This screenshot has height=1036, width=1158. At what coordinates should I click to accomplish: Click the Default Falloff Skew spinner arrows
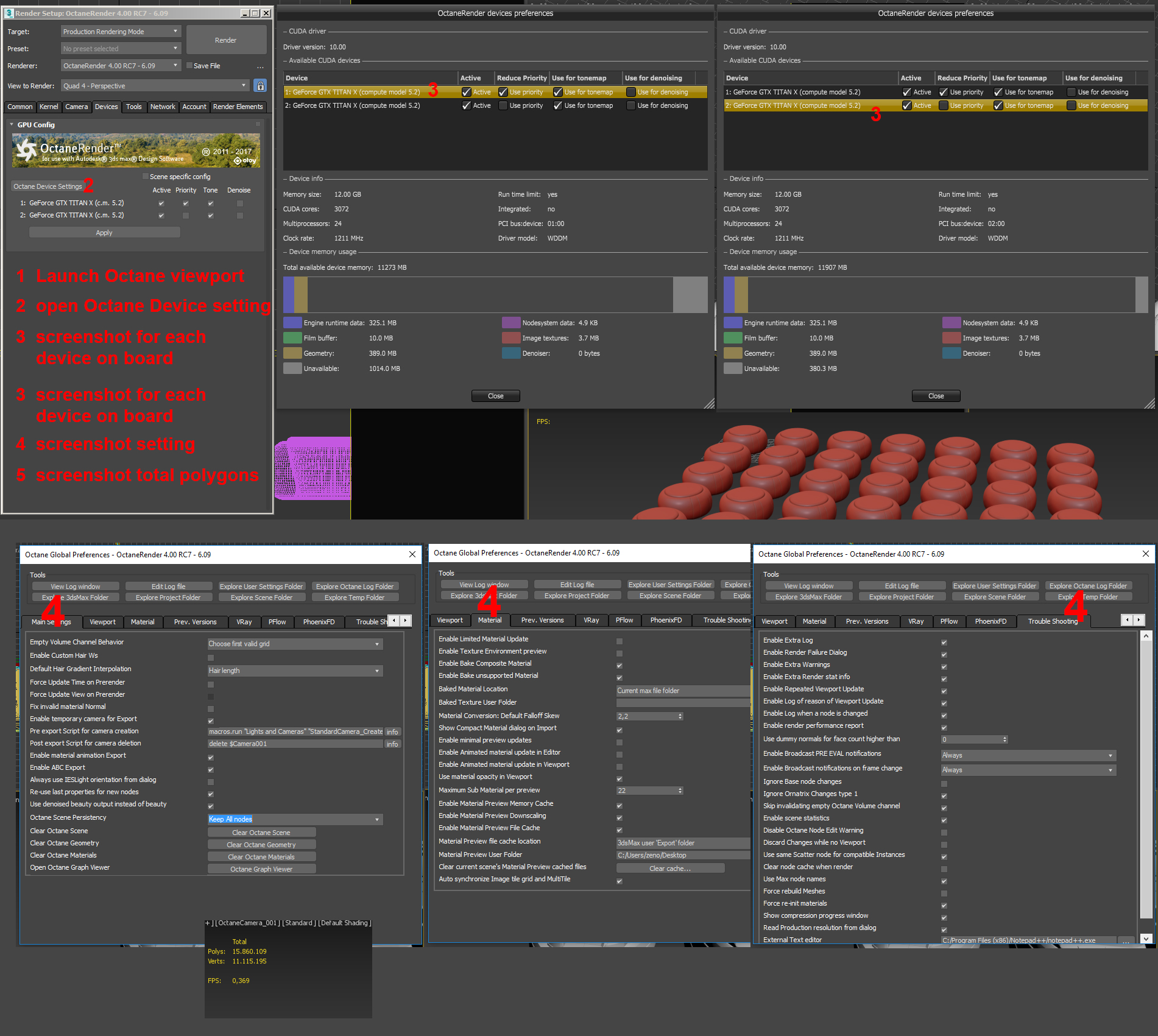coord(680,716)
